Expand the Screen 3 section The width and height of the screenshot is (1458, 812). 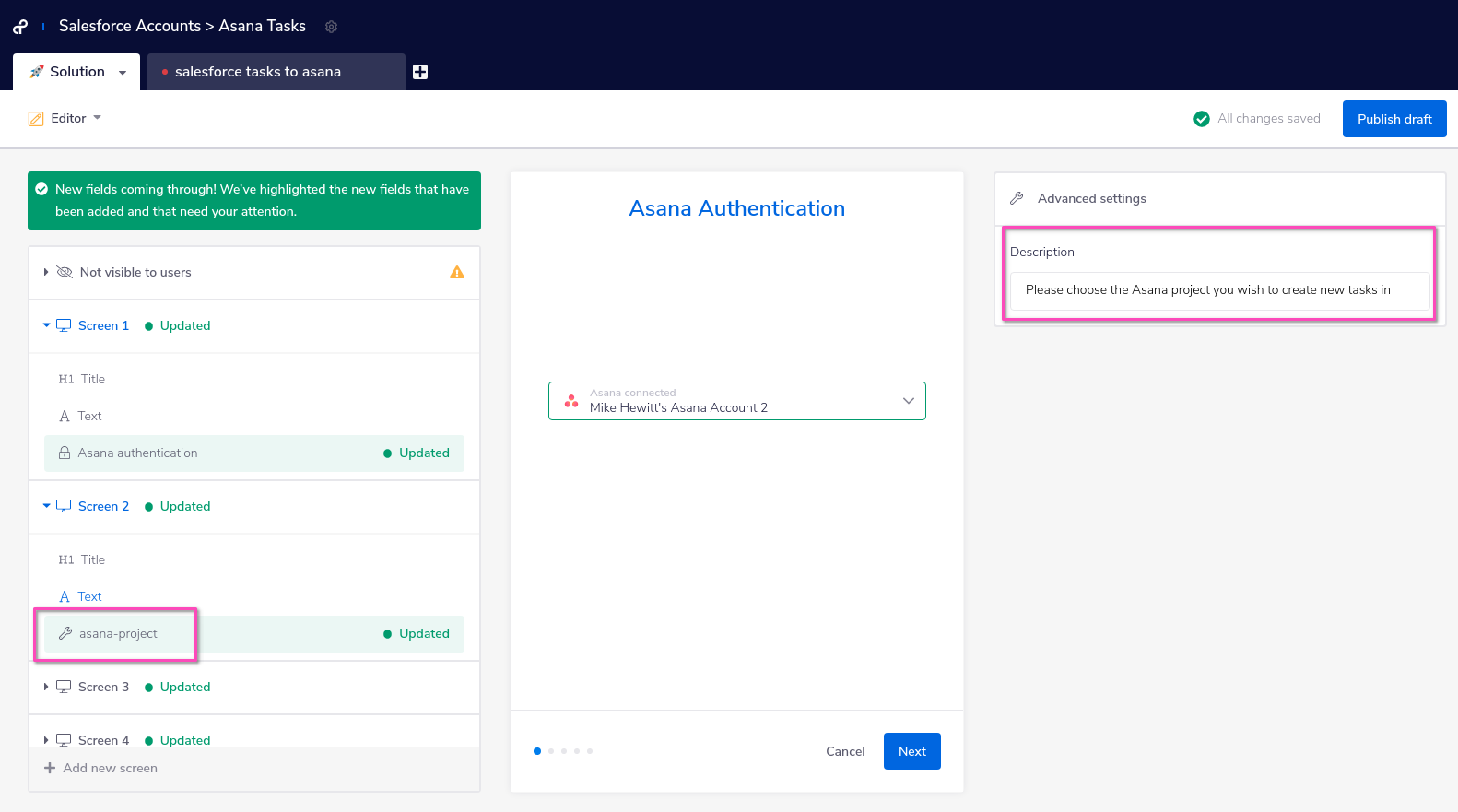[46, 687]
